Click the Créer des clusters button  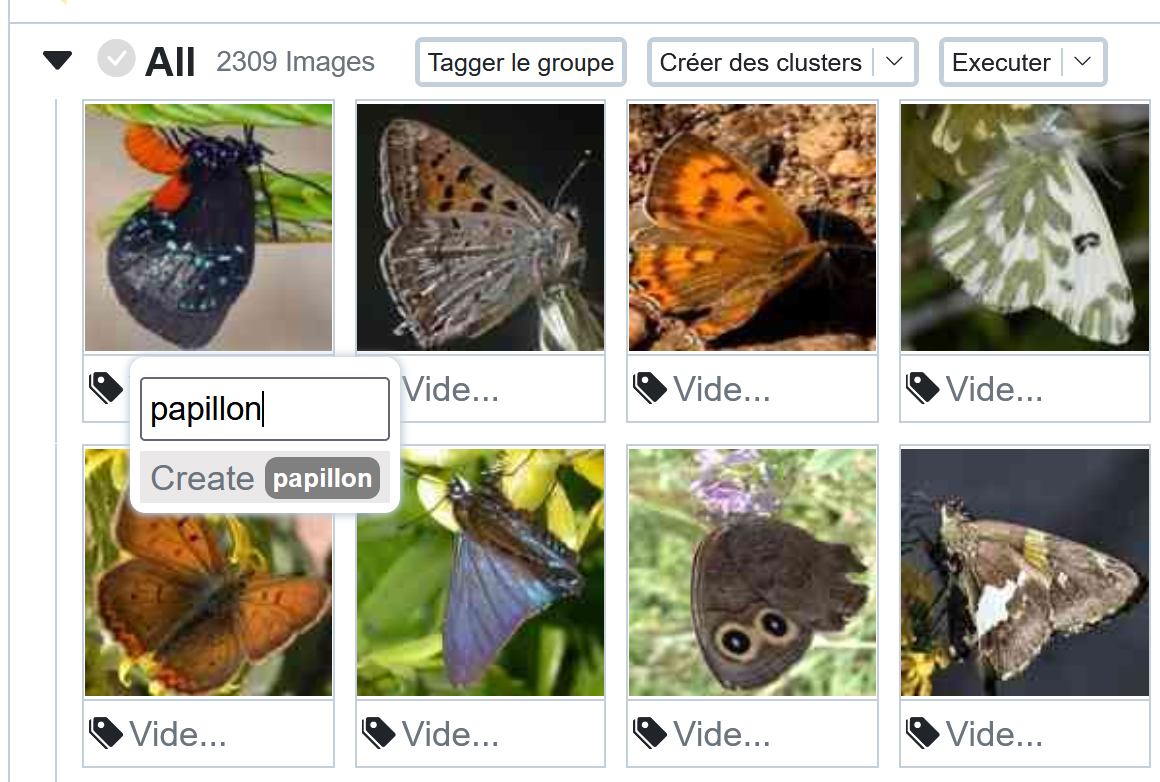pyautogui.click(x=761, y=62)
